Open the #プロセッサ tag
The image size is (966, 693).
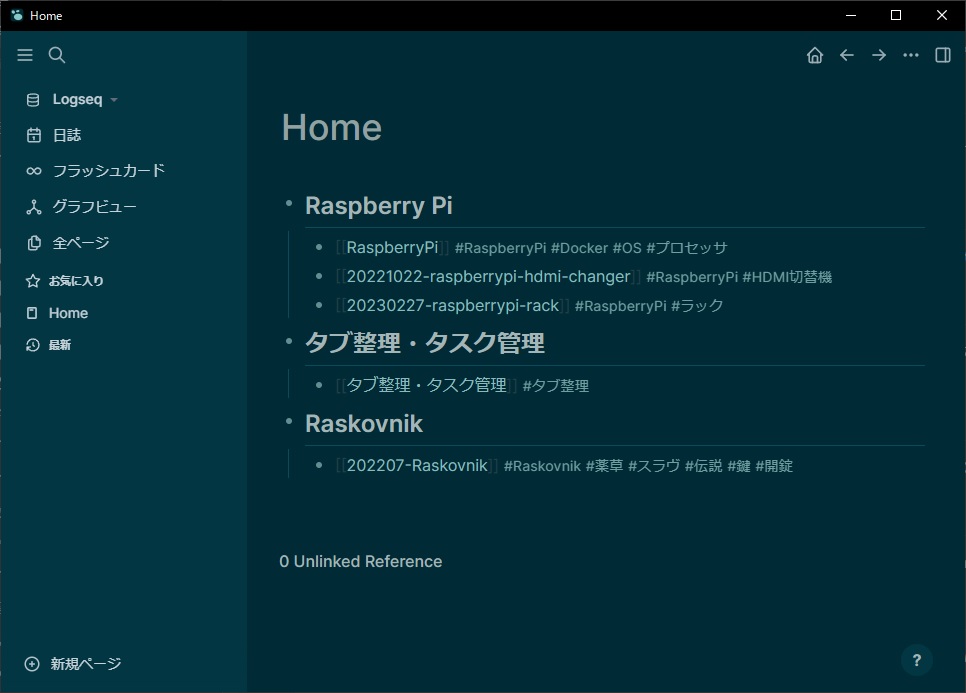[687, 248]
